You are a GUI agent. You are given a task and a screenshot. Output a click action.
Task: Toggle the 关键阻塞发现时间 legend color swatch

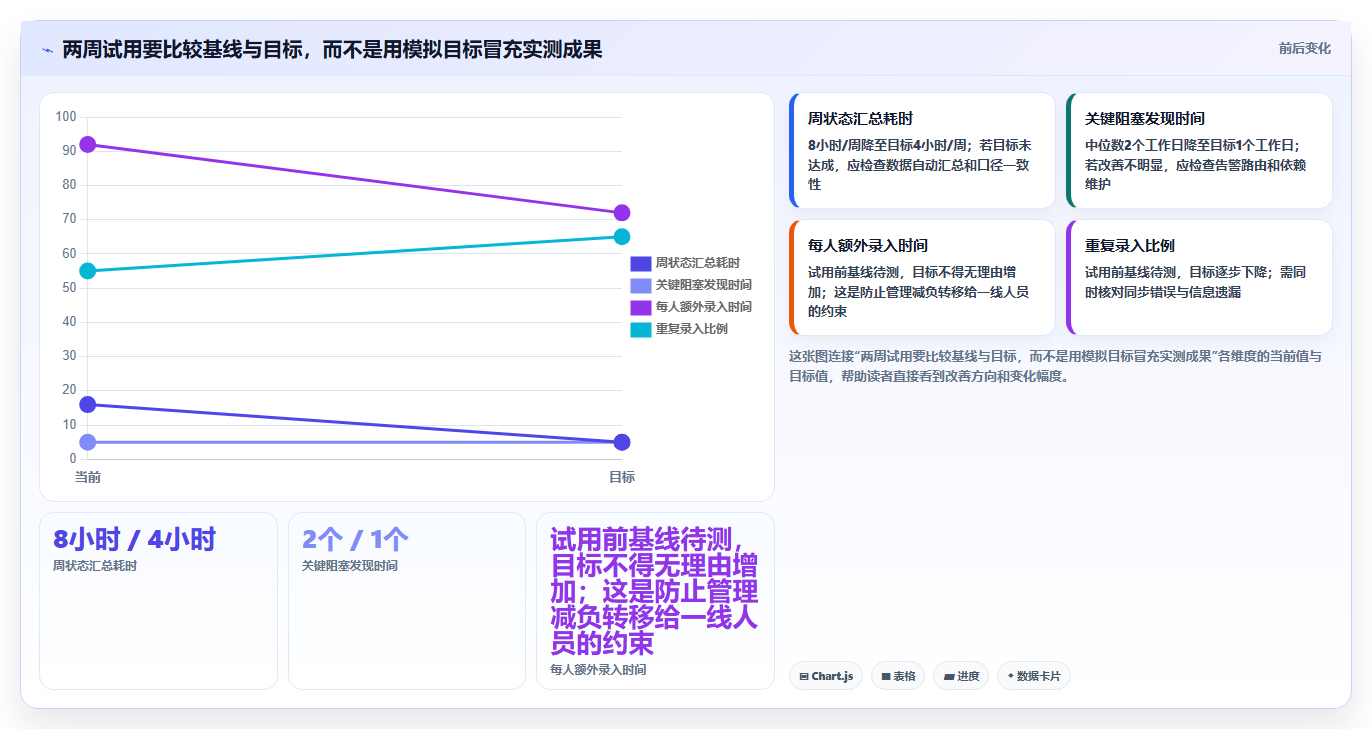640,285
